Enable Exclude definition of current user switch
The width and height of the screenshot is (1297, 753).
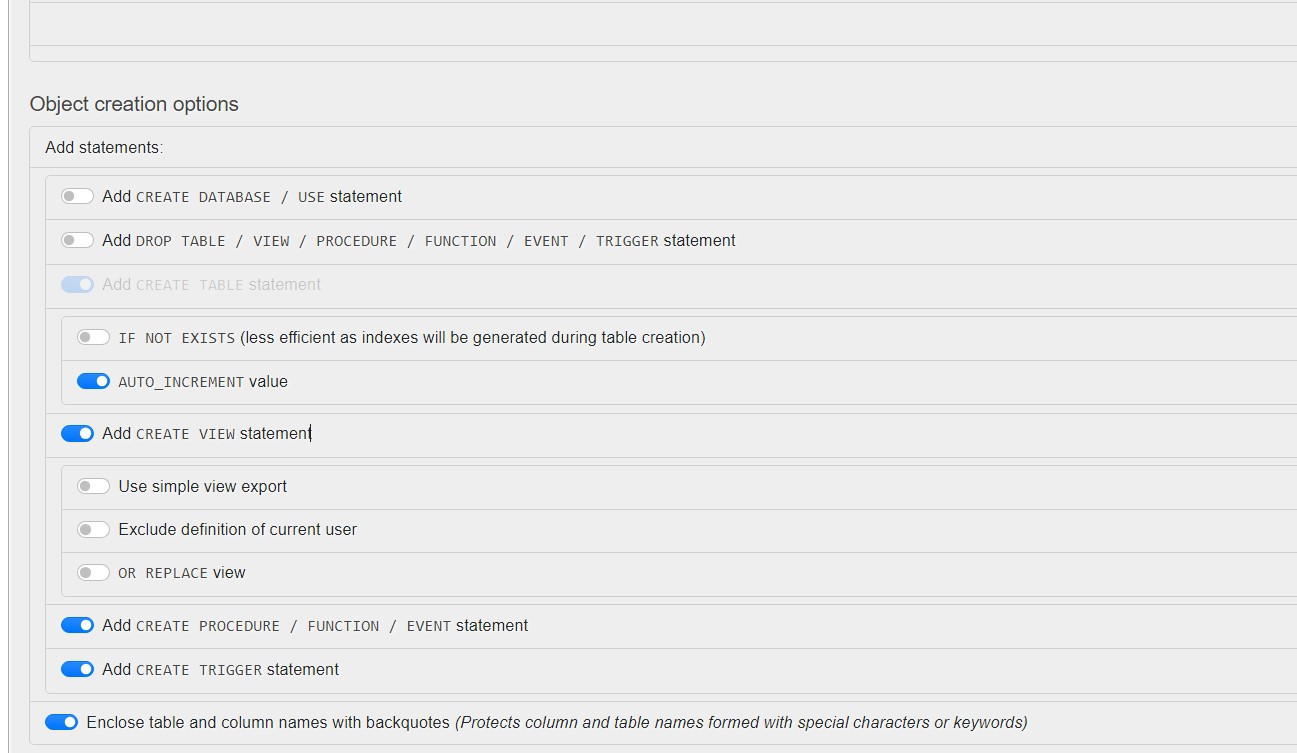point(93,530)
